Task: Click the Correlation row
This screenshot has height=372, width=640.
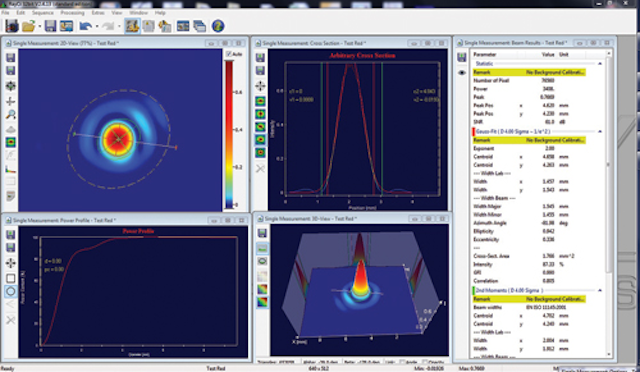Action: [x=529, y=281]
